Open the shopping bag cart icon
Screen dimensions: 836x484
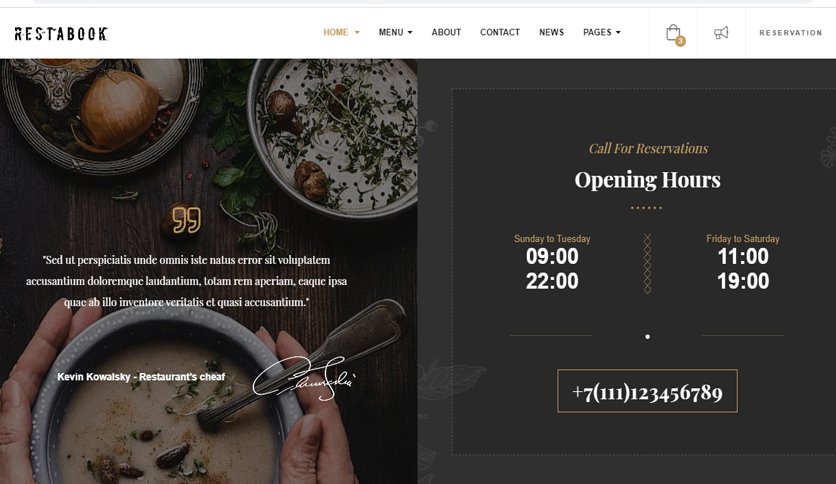click(x=673, y=33)
